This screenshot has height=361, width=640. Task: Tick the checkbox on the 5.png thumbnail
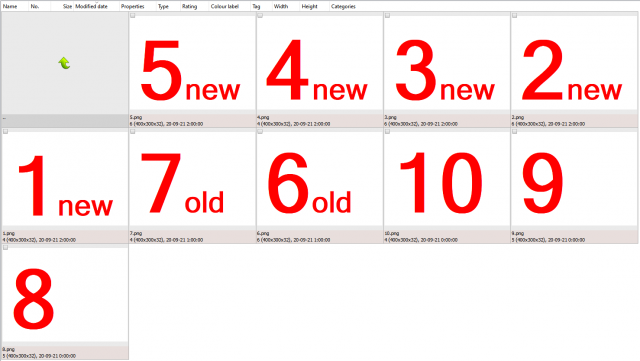tap(133, 16)
